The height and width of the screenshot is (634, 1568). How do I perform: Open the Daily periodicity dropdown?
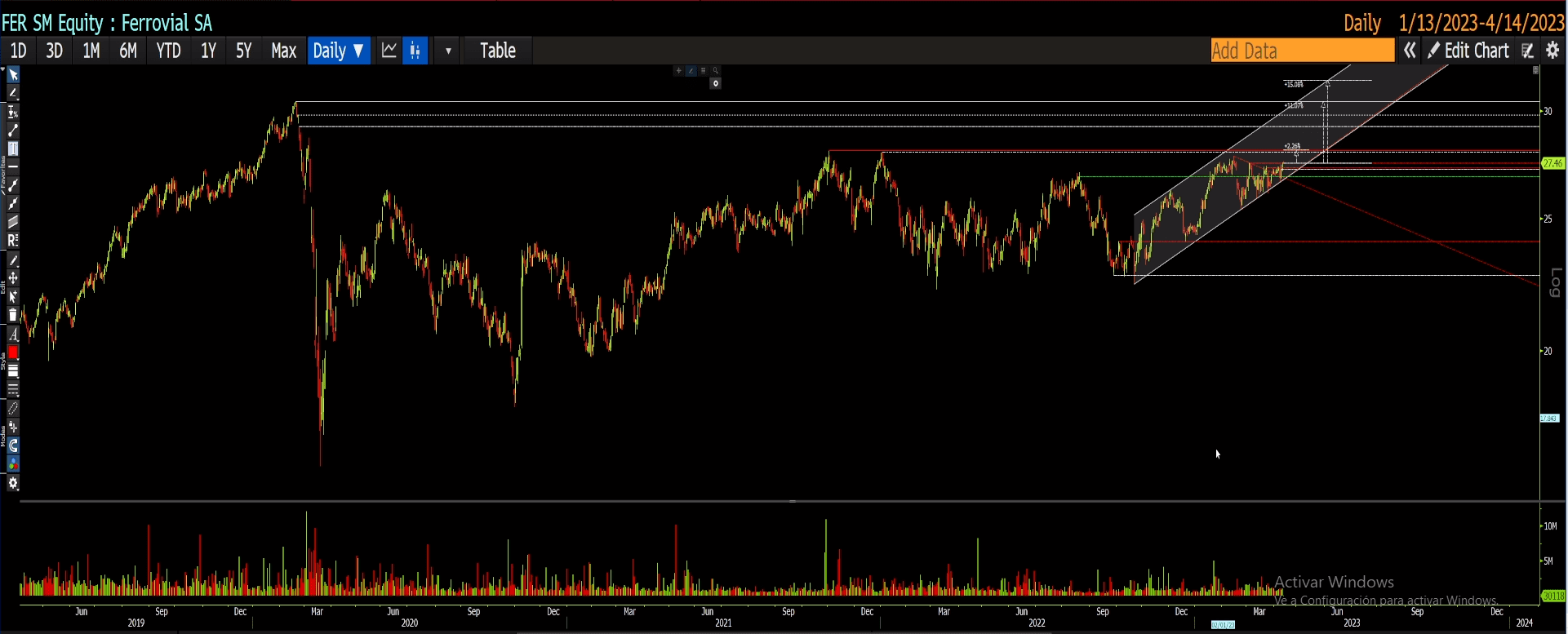[x=339, y=51]
